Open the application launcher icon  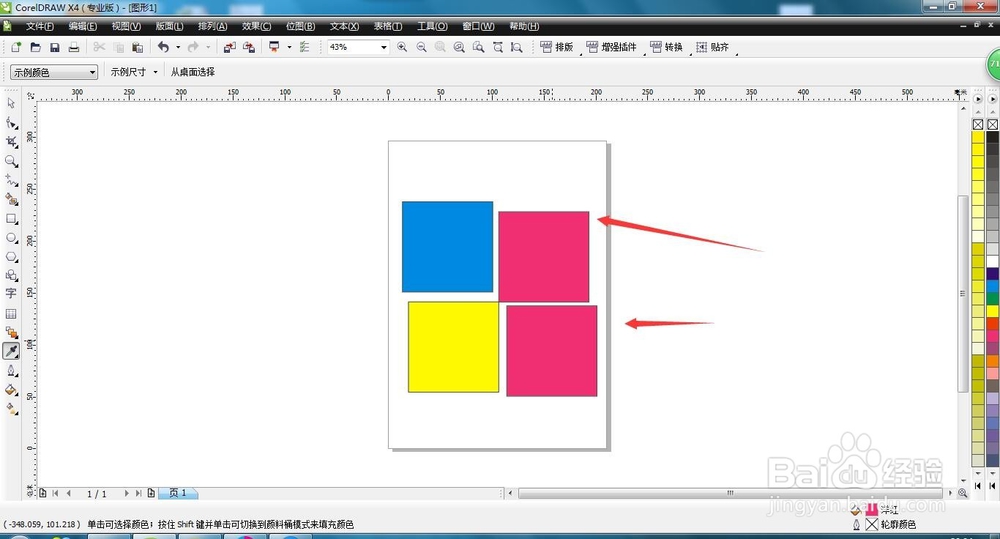pyautogui.click(x=274, y=47)
